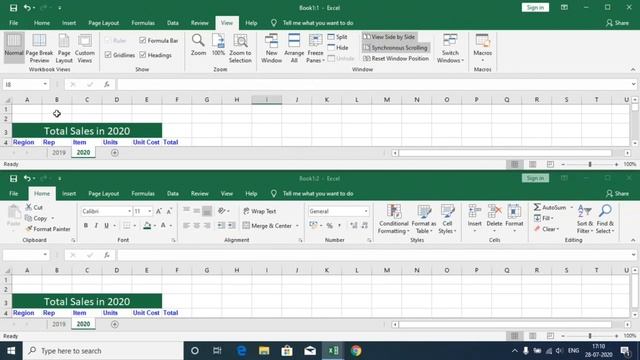Open Task View on taskbar
The width and height of the screenshot is (640, 360).
(x=217, y=351)
